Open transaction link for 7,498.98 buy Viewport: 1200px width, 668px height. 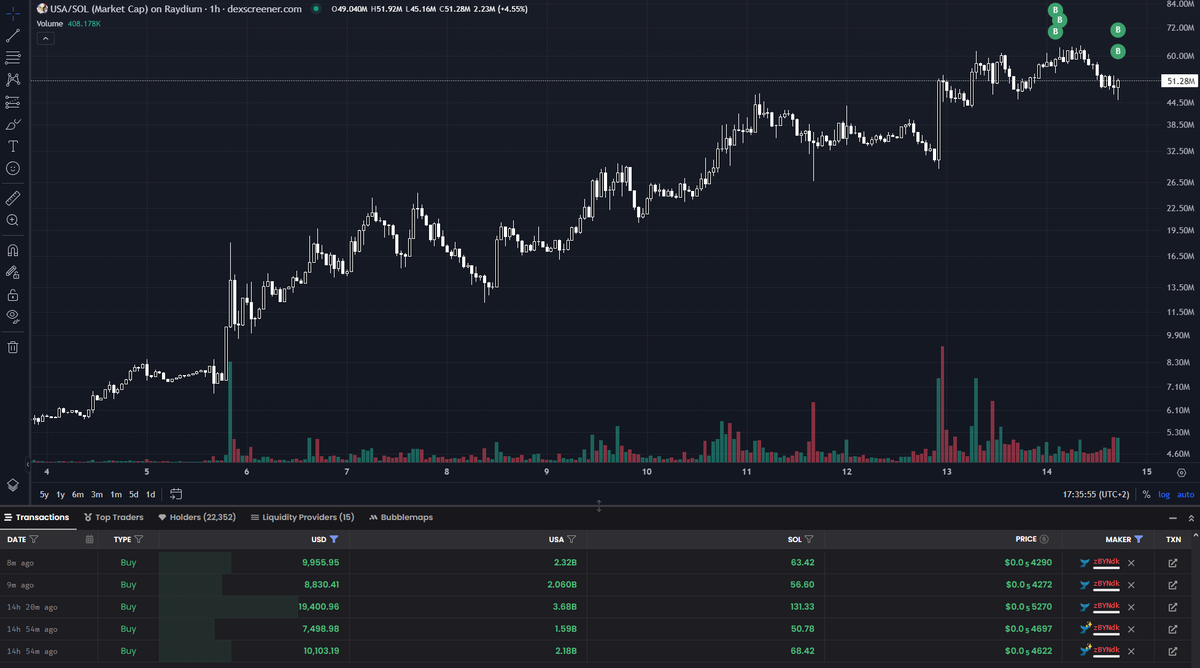pos(1173,629)
